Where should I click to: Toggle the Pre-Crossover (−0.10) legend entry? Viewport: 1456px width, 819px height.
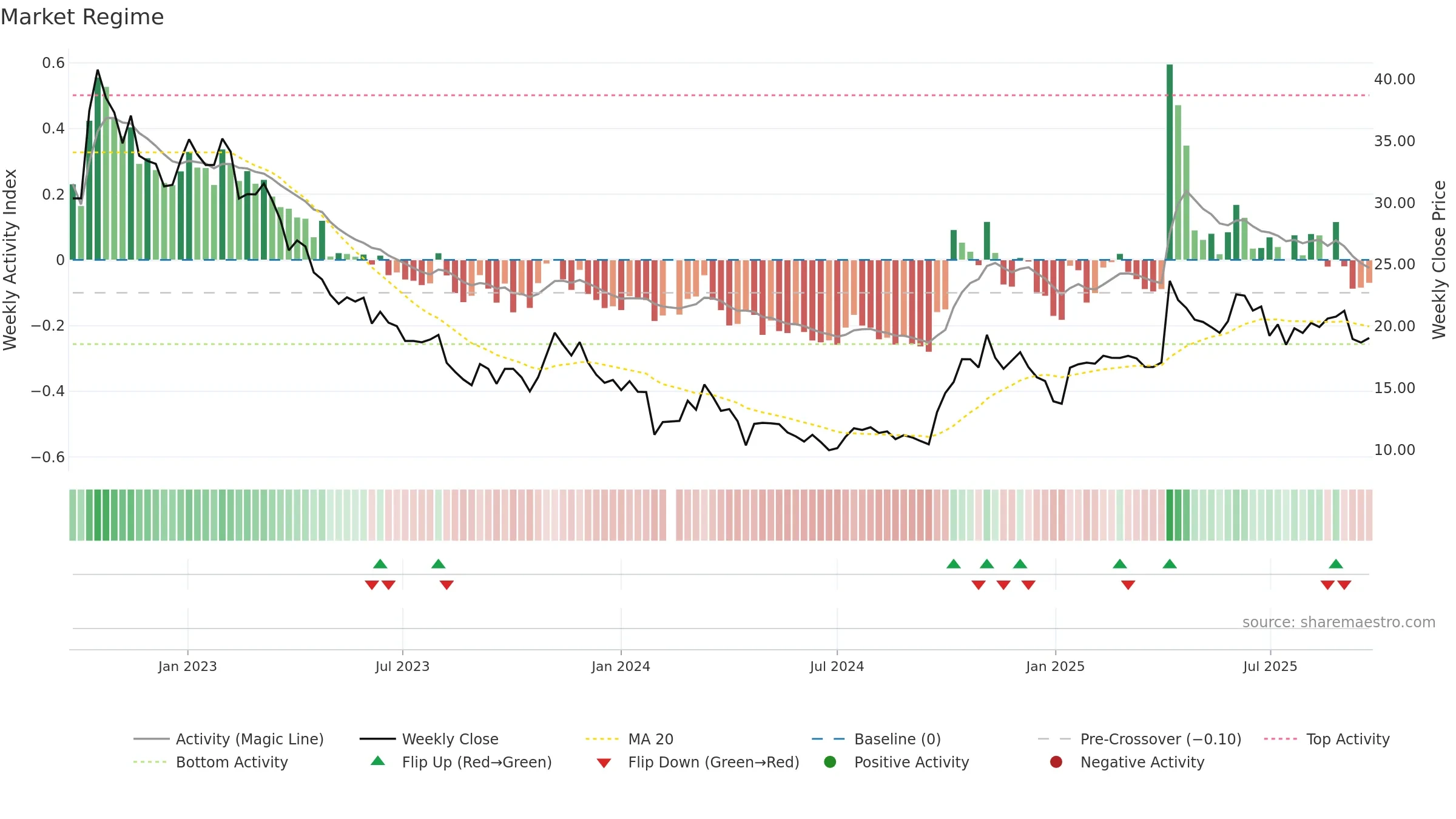1139,739
